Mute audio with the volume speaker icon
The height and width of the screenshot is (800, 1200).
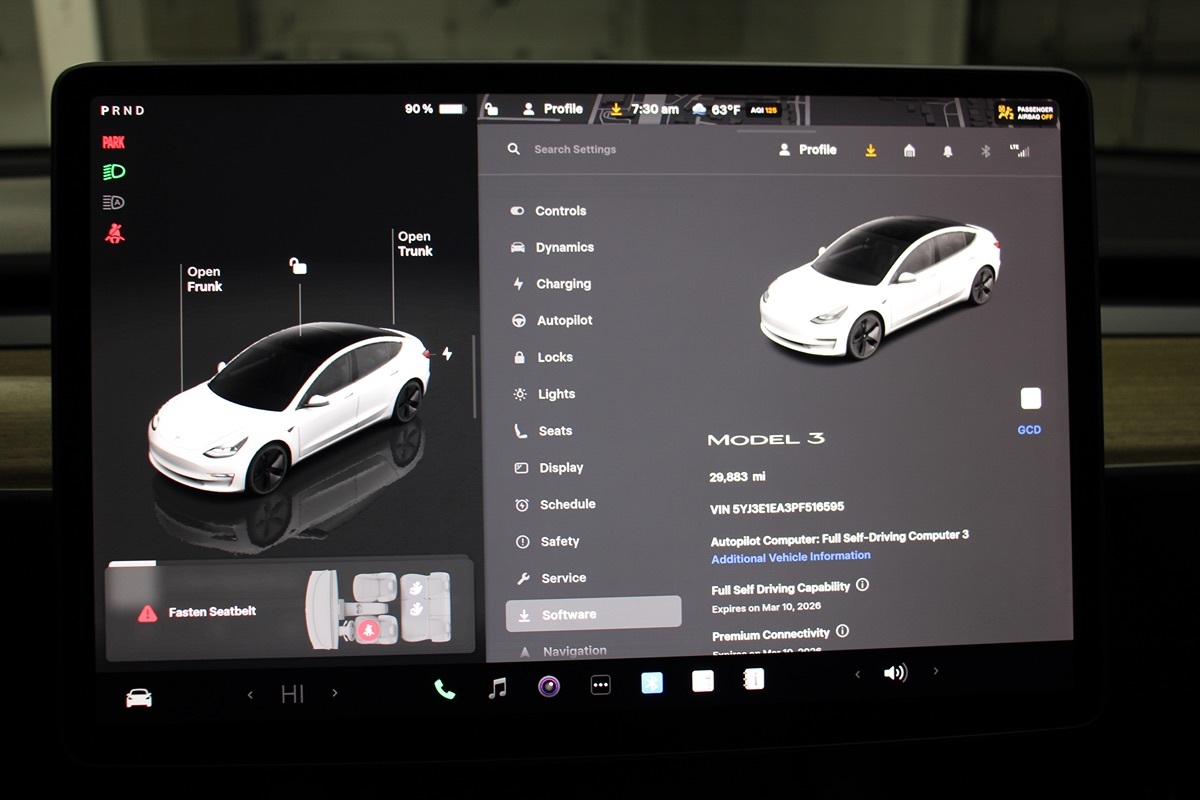coord(895,673)
